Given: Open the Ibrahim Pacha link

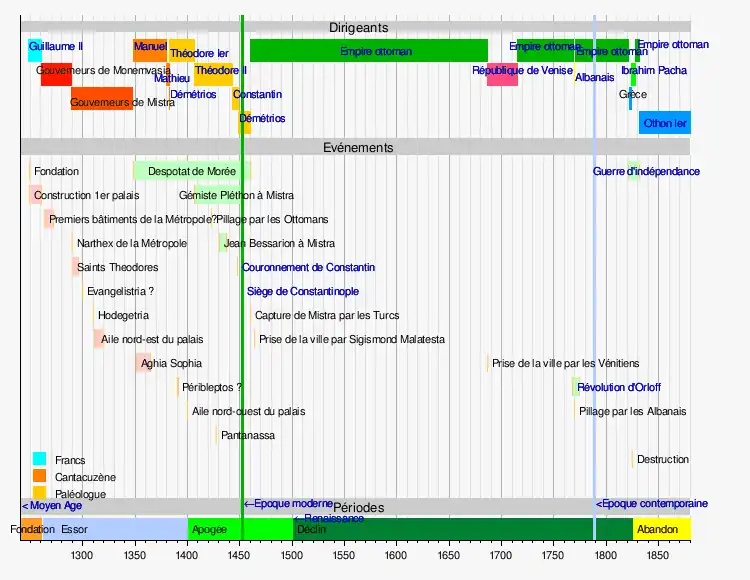Looking at the screenshot, I should point(653,71).
